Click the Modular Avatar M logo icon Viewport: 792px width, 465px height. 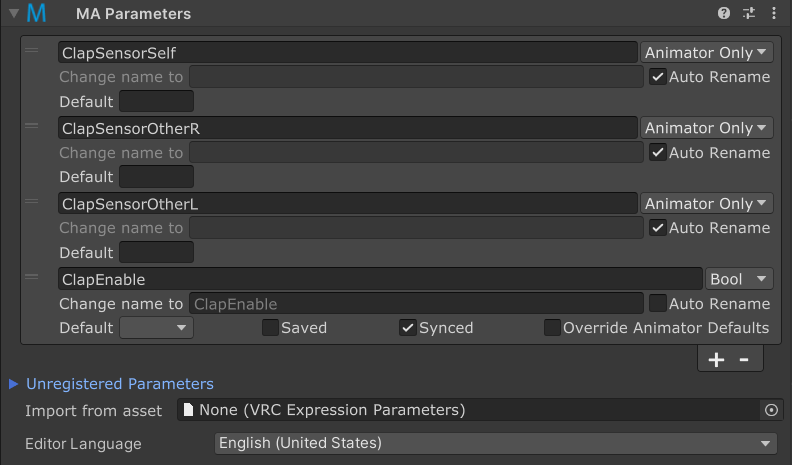click(36, 13)
